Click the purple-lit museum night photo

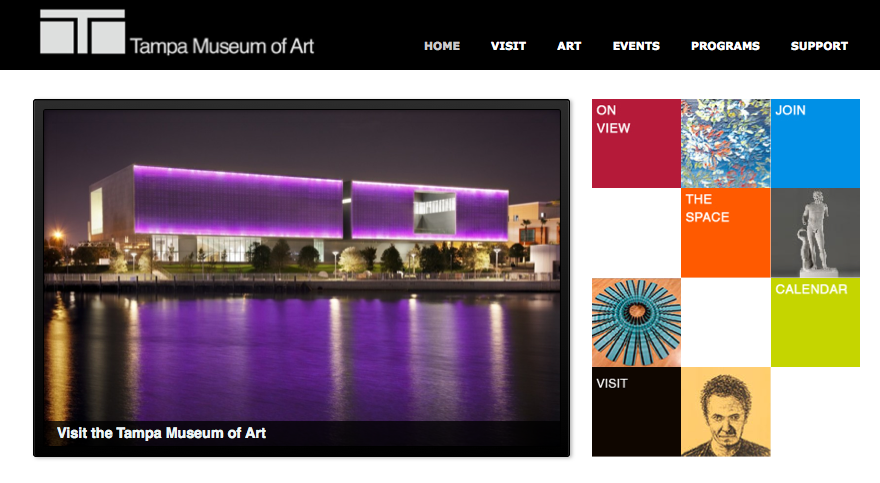[x=302, y=265]
